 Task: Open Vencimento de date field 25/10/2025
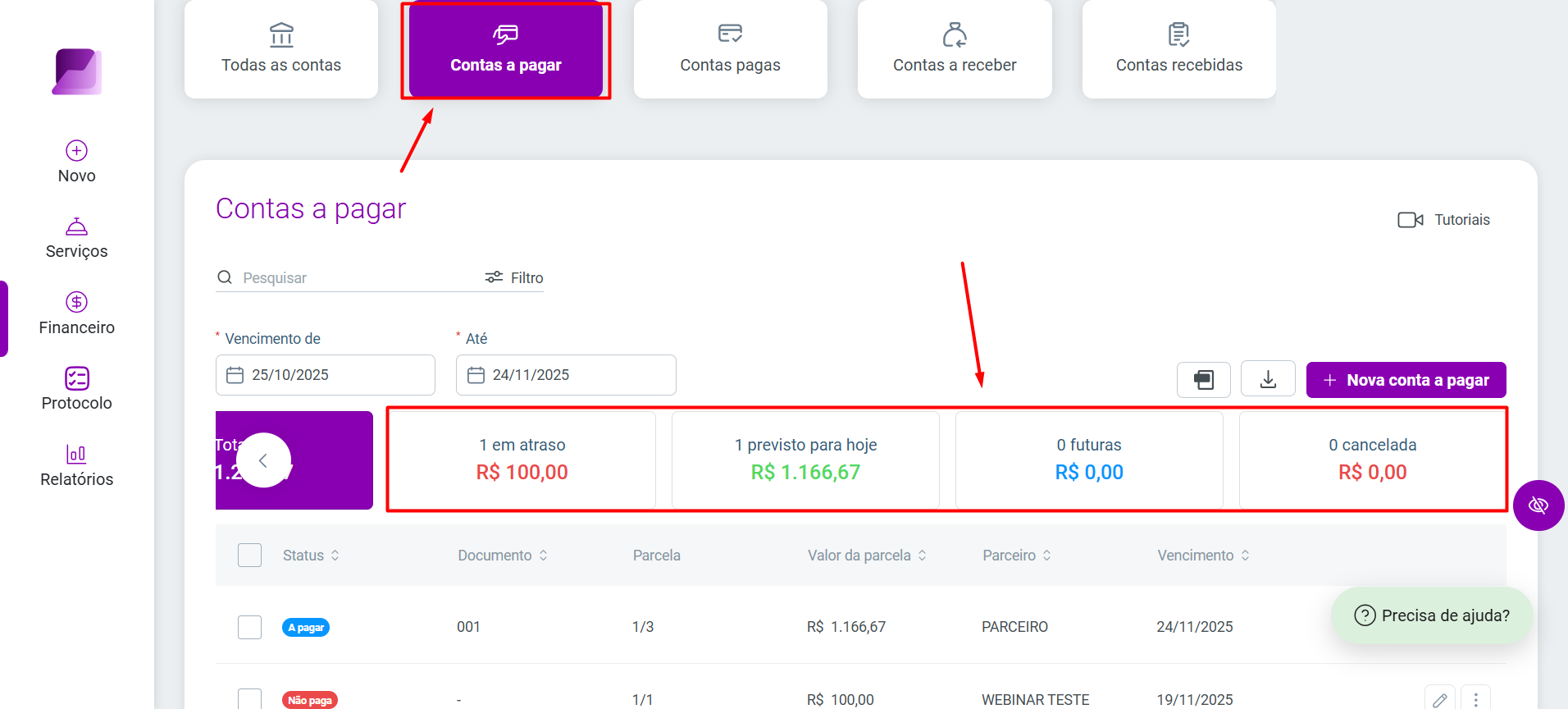[x=326, y=375]
